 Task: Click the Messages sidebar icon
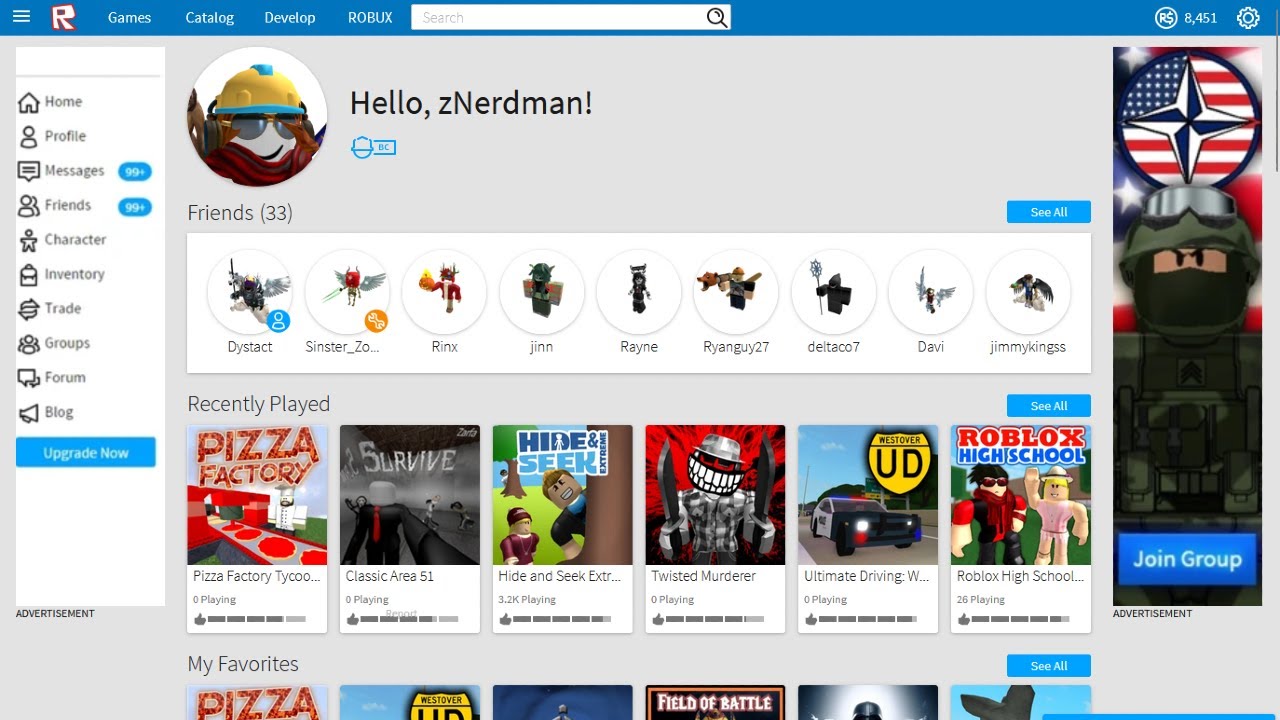(29, 171)
